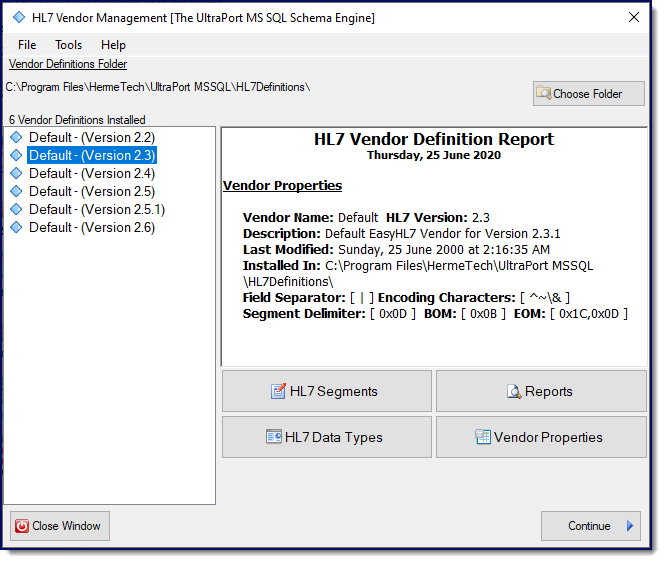Click the HL7 Vendor Definition Report heading
Screen dimensions: 664x562
(434, 139)
